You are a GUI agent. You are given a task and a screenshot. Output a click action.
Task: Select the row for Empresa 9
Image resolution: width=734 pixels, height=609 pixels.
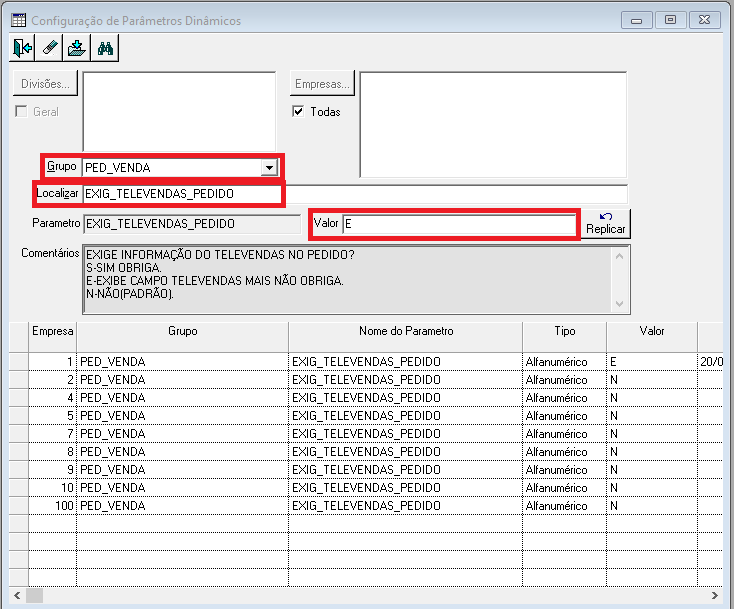(367, 470)
